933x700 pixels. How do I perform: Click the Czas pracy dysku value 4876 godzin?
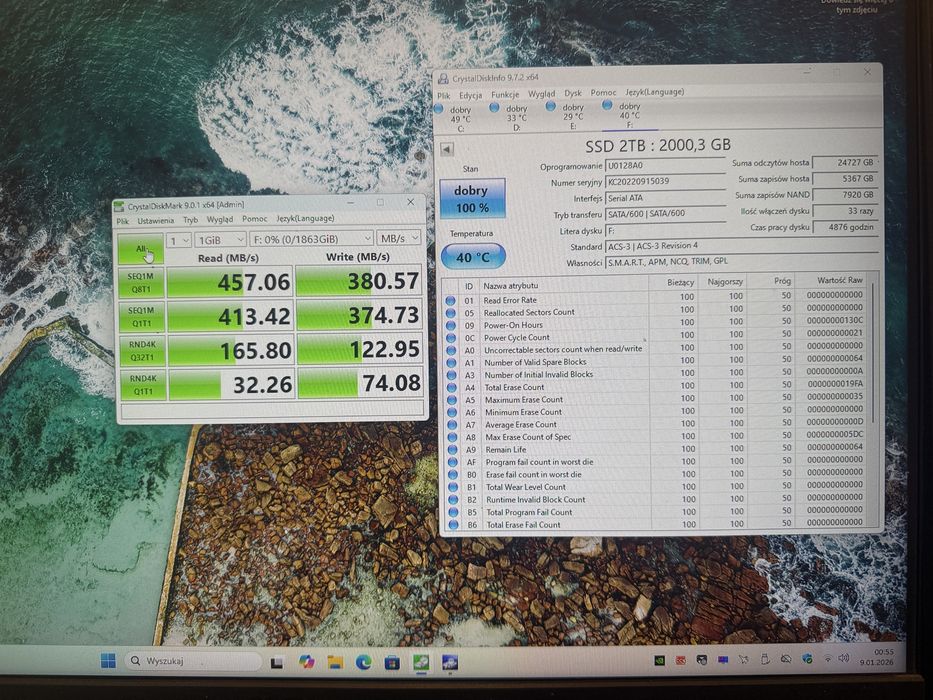click(845, 227)
